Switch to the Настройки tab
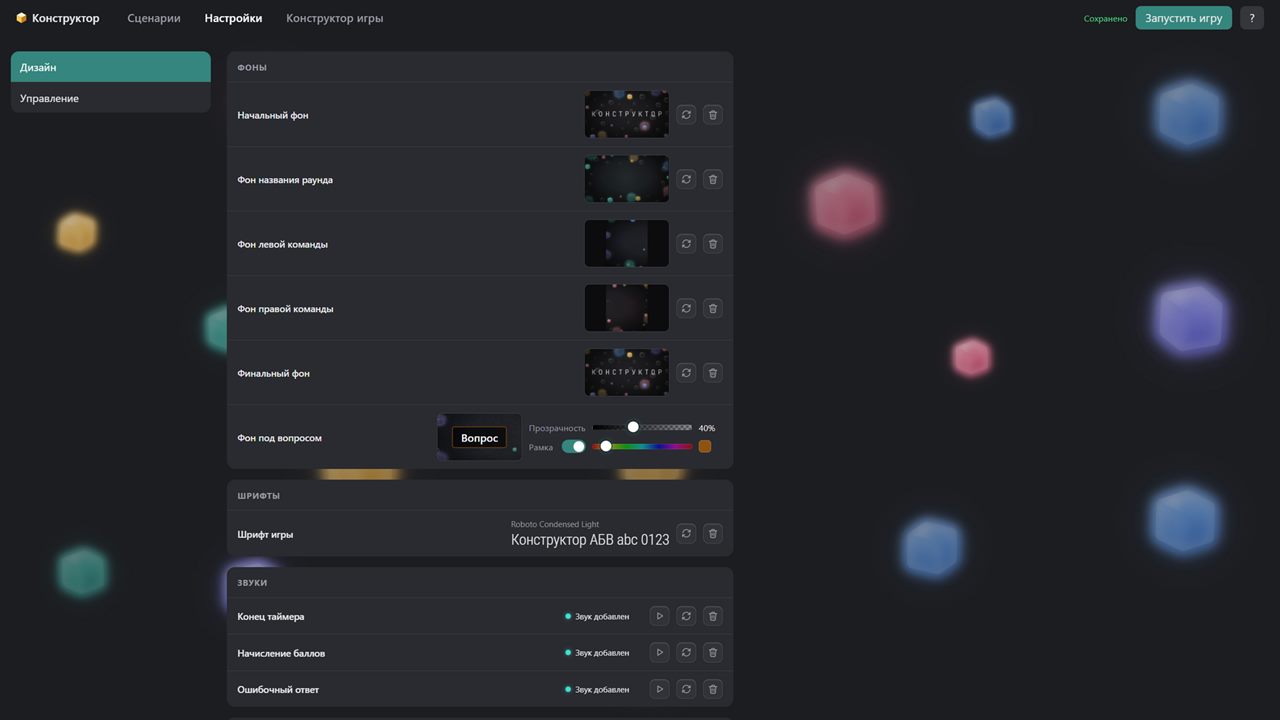 tap(233, 18)
